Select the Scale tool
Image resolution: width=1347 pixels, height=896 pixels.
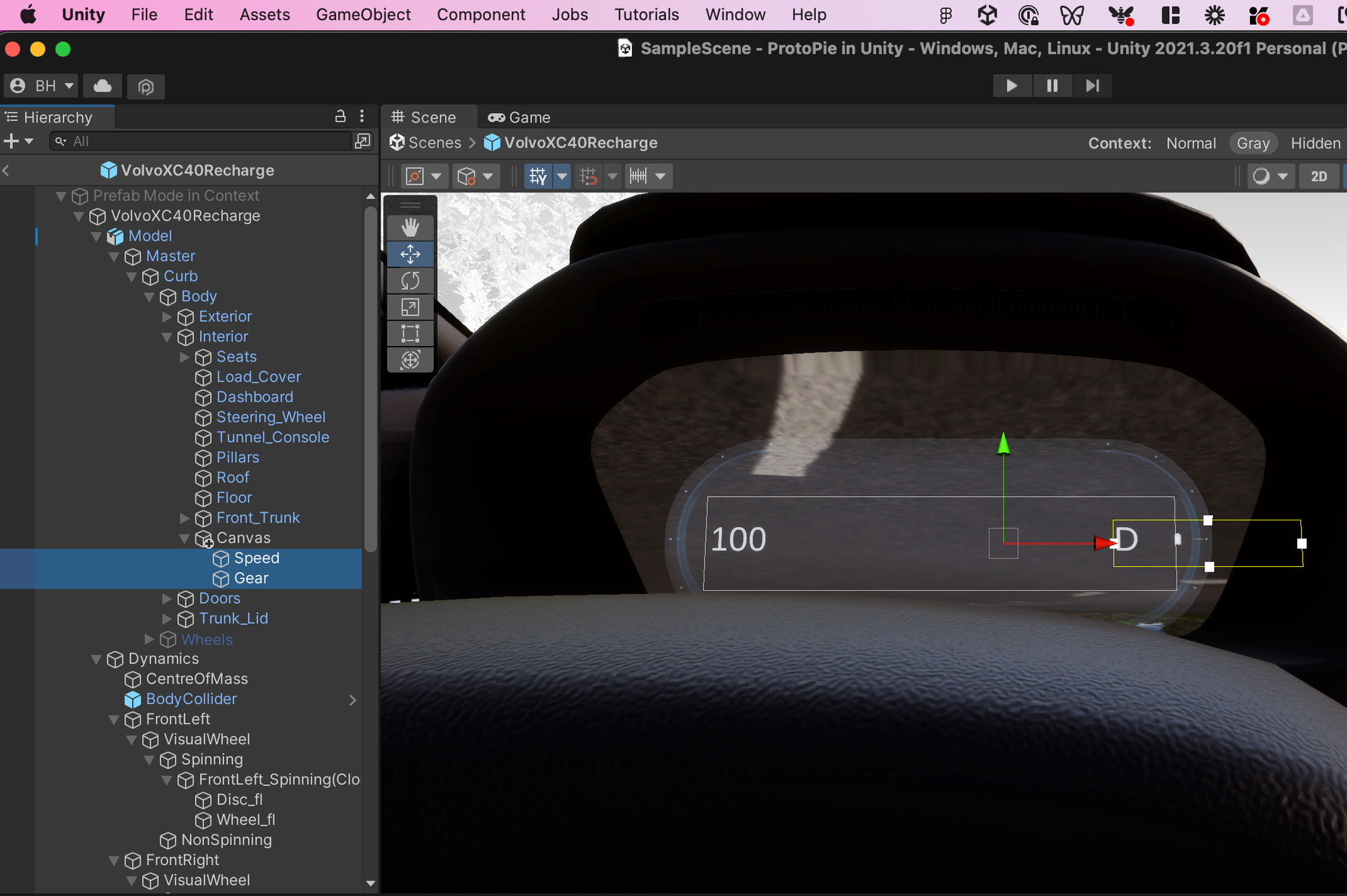click(410, 307)
